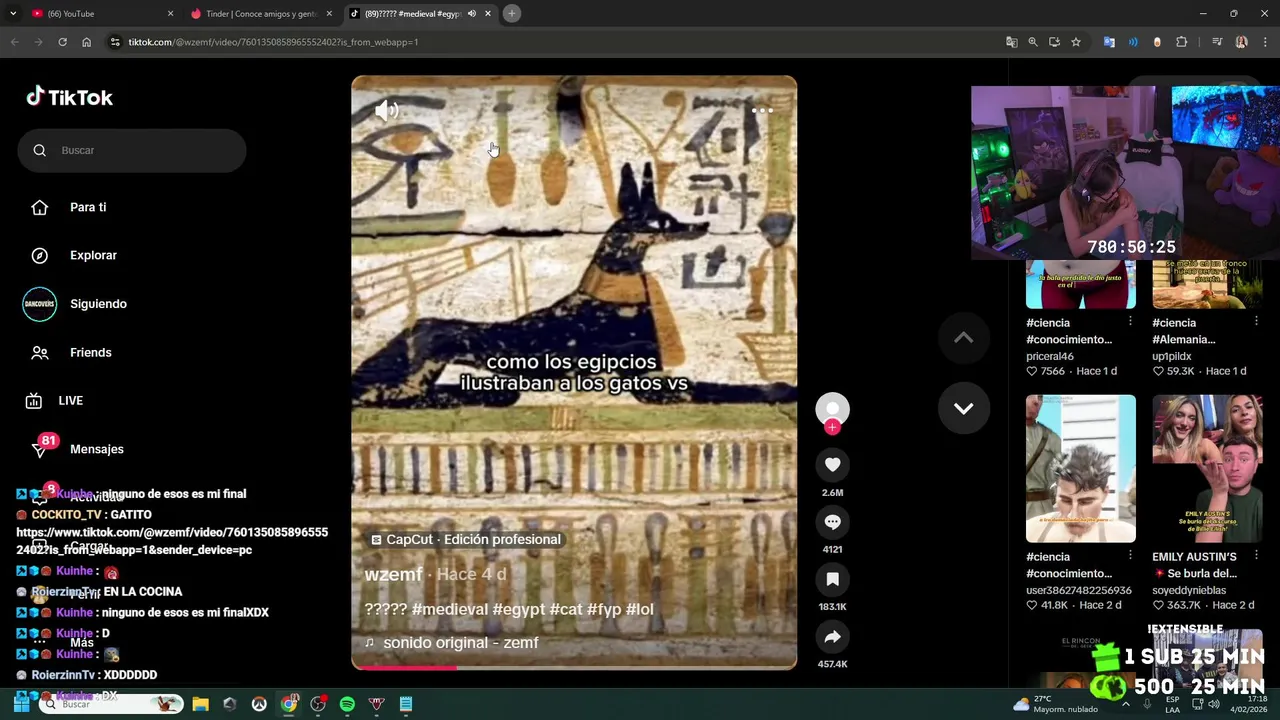Open Chrome three-dot menu

point(1265,42)
